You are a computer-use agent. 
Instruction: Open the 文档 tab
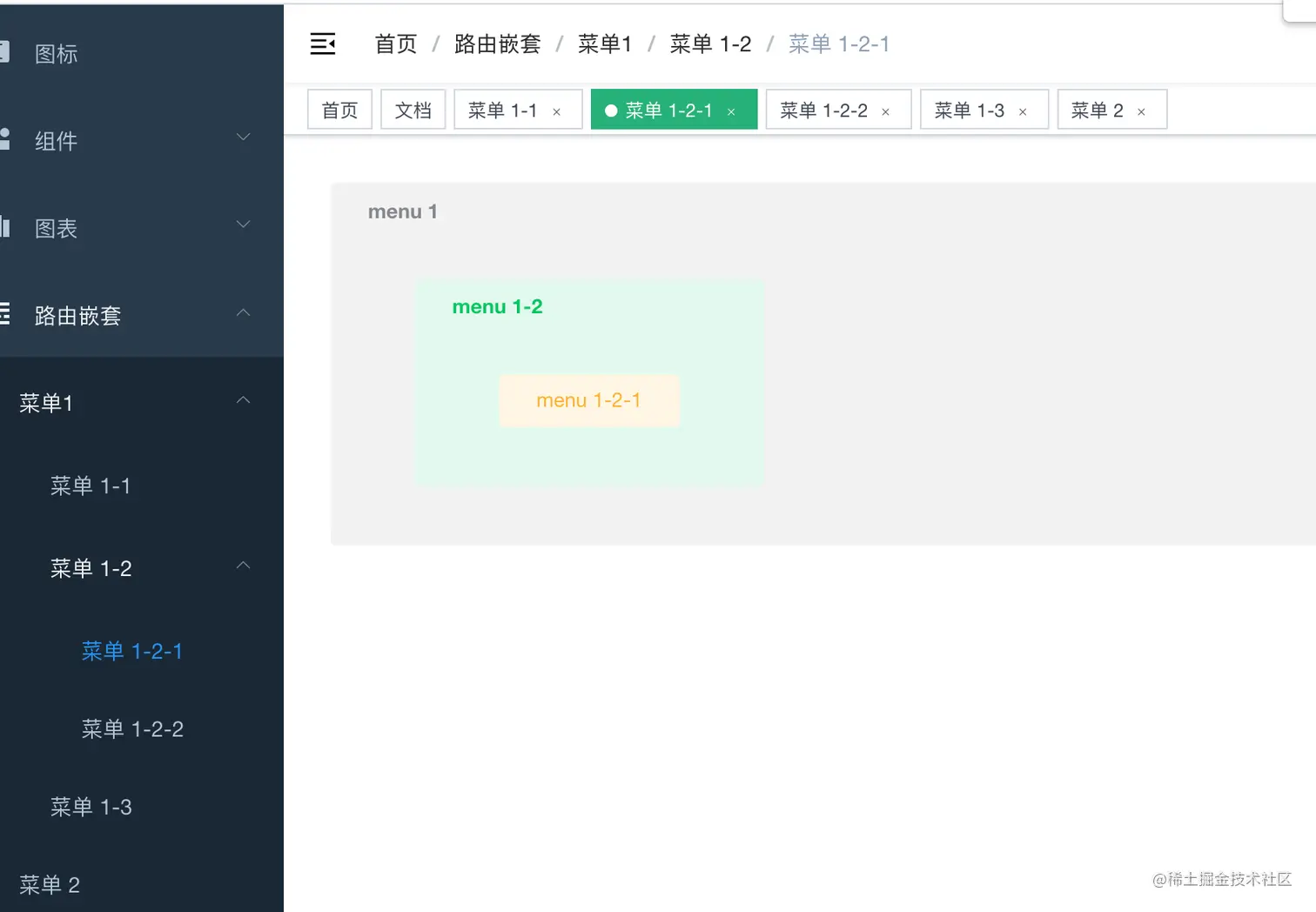pyautogui.click(x=413, y=110)
